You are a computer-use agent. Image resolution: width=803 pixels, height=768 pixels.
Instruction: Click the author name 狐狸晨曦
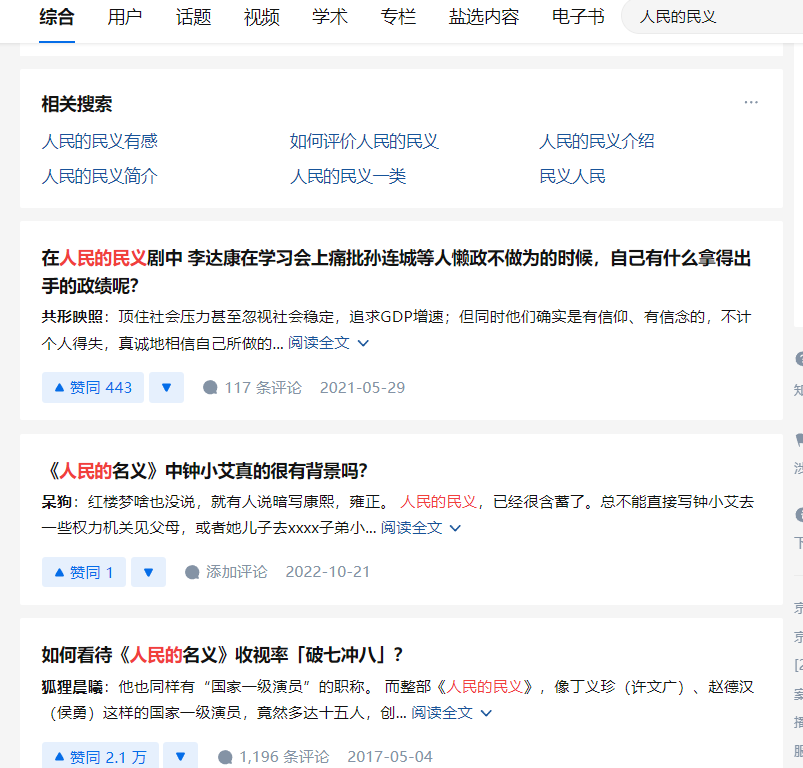point(72,687)
